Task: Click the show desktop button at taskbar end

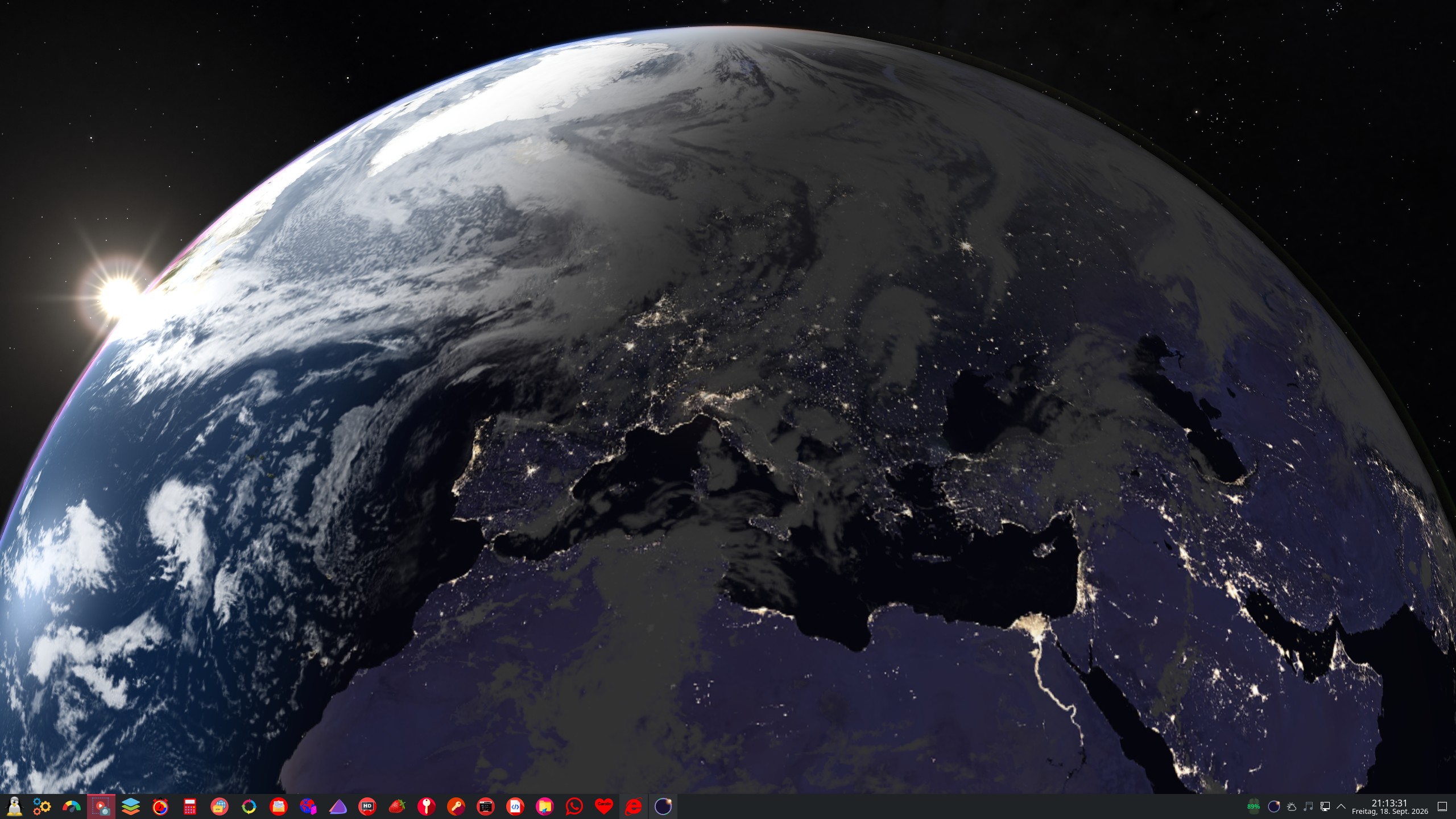Action: (1442, 806)
